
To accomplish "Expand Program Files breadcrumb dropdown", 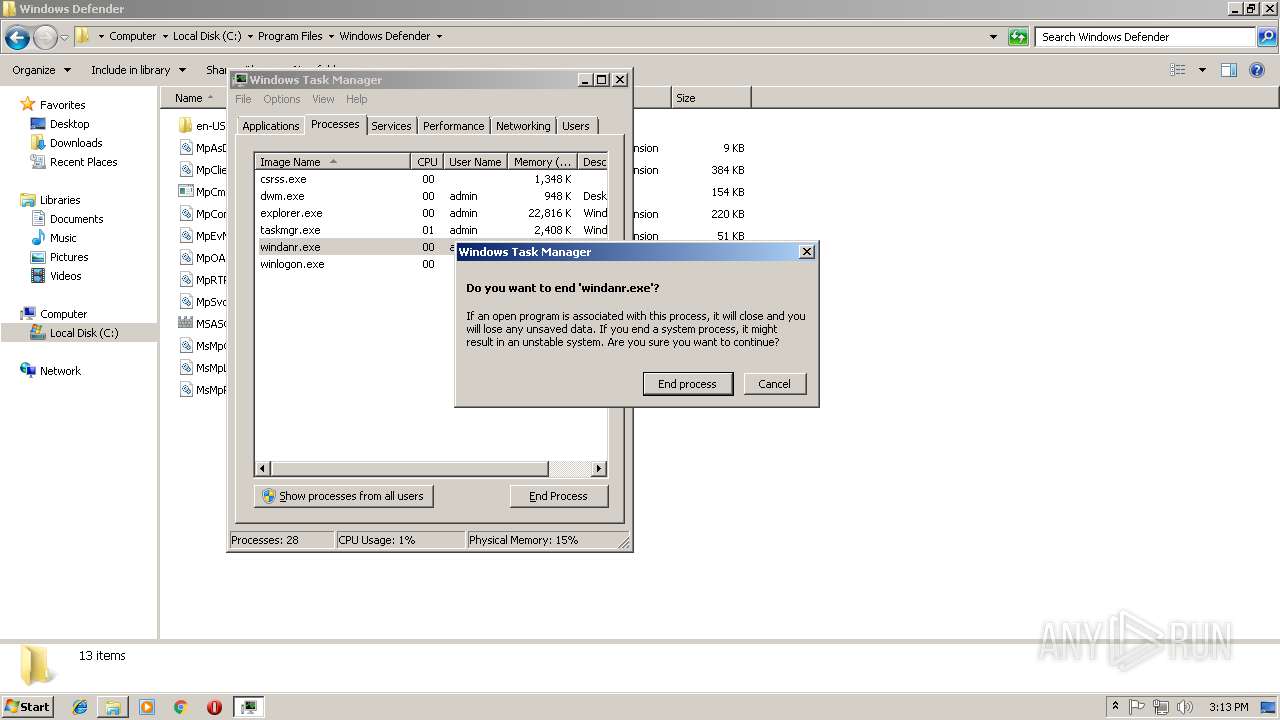I will pyautogui.click(x=331, y=36).
